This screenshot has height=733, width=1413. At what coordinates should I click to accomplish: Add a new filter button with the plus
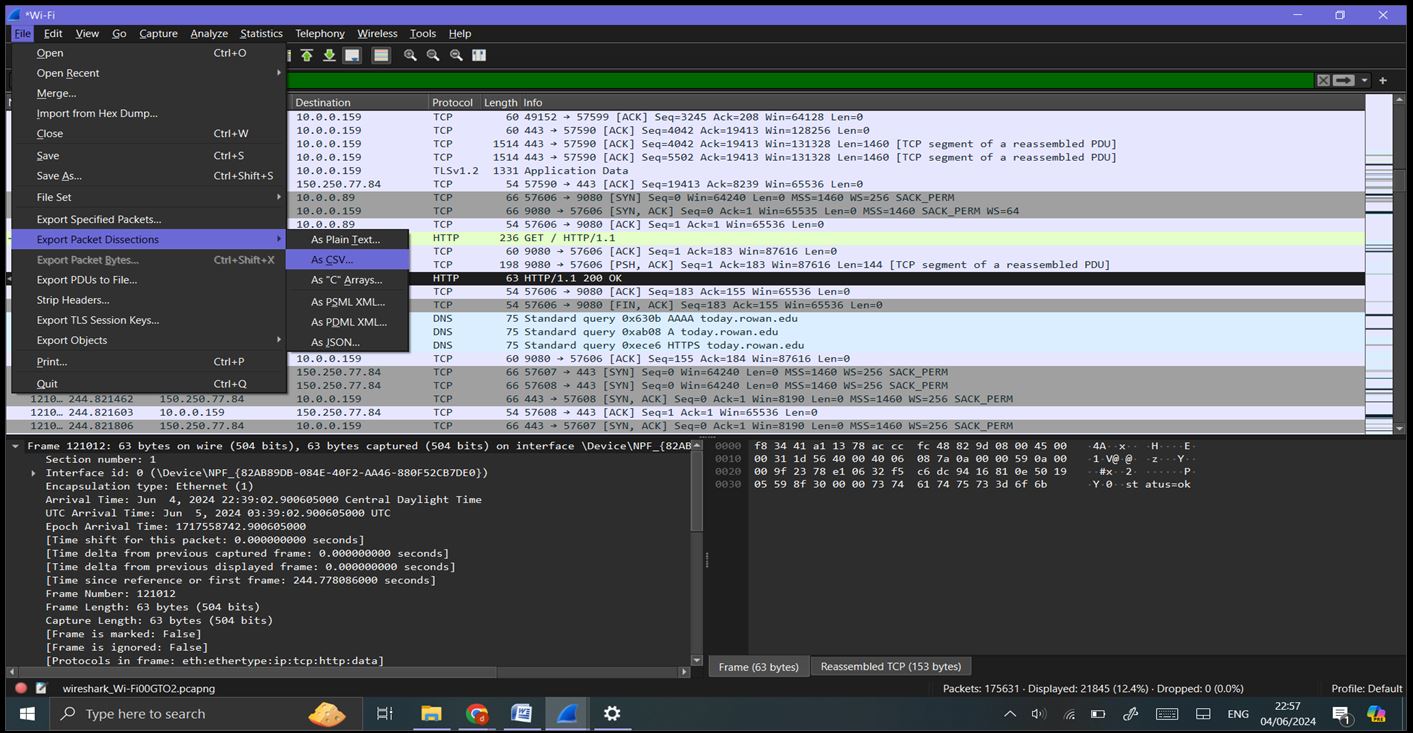click(x=1383, y=80)
